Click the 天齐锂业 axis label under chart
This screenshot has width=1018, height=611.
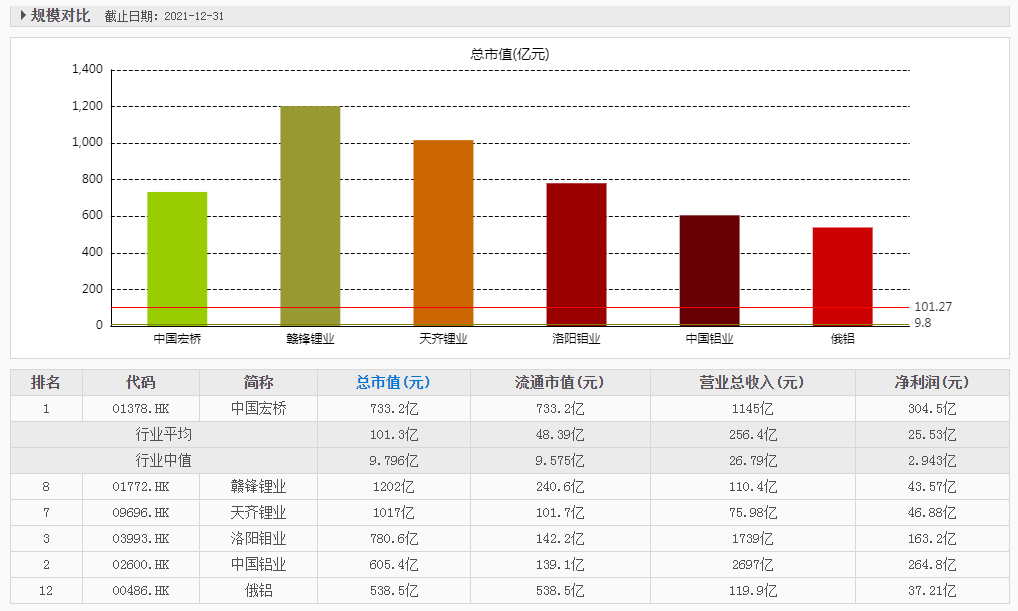(x=443, y=338)
